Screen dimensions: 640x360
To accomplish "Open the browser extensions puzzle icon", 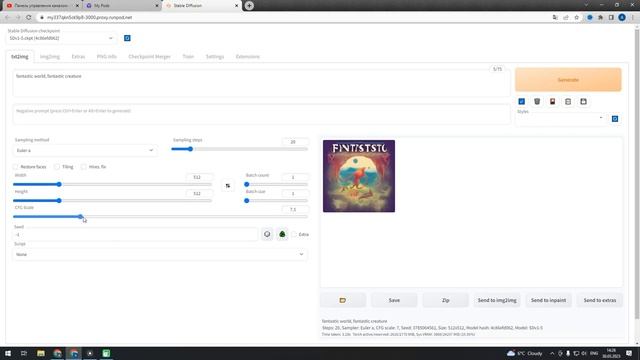I will tap(600, 18).
